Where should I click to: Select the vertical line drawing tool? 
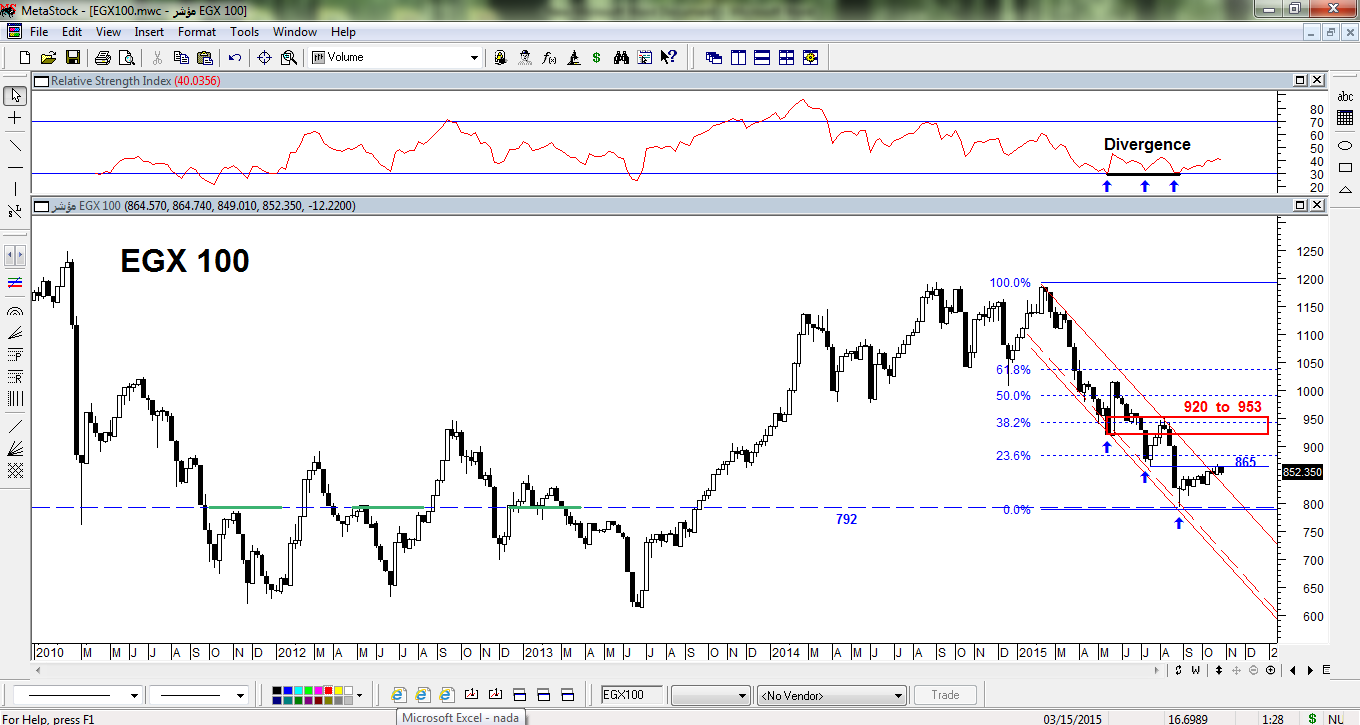pyautogui.click(x=15, y=189)
